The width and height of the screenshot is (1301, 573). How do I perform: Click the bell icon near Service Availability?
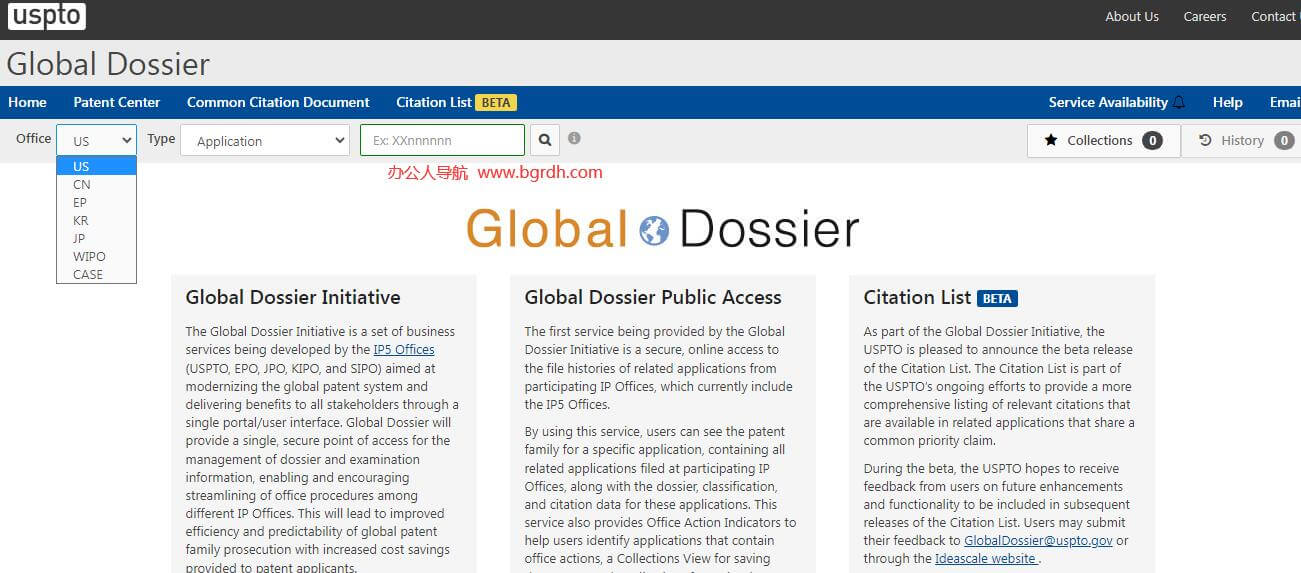click(1179, 102)
